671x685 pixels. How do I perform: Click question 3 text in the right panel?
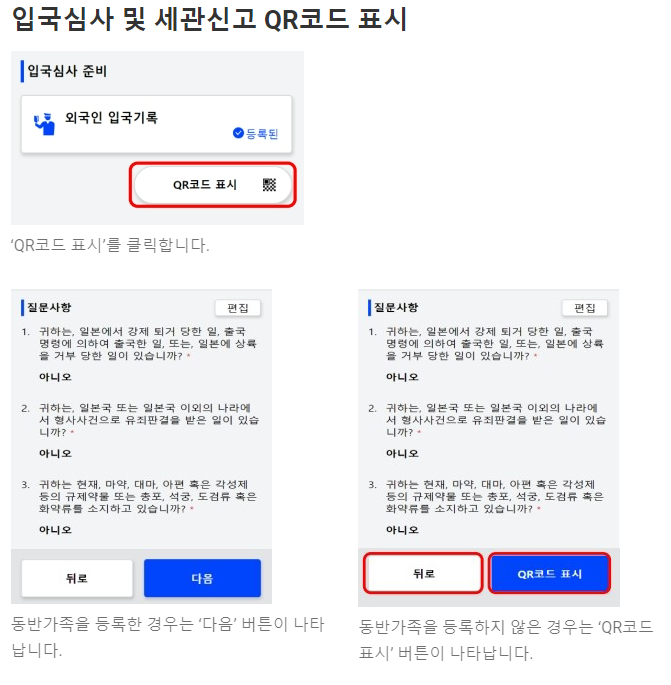494,496
